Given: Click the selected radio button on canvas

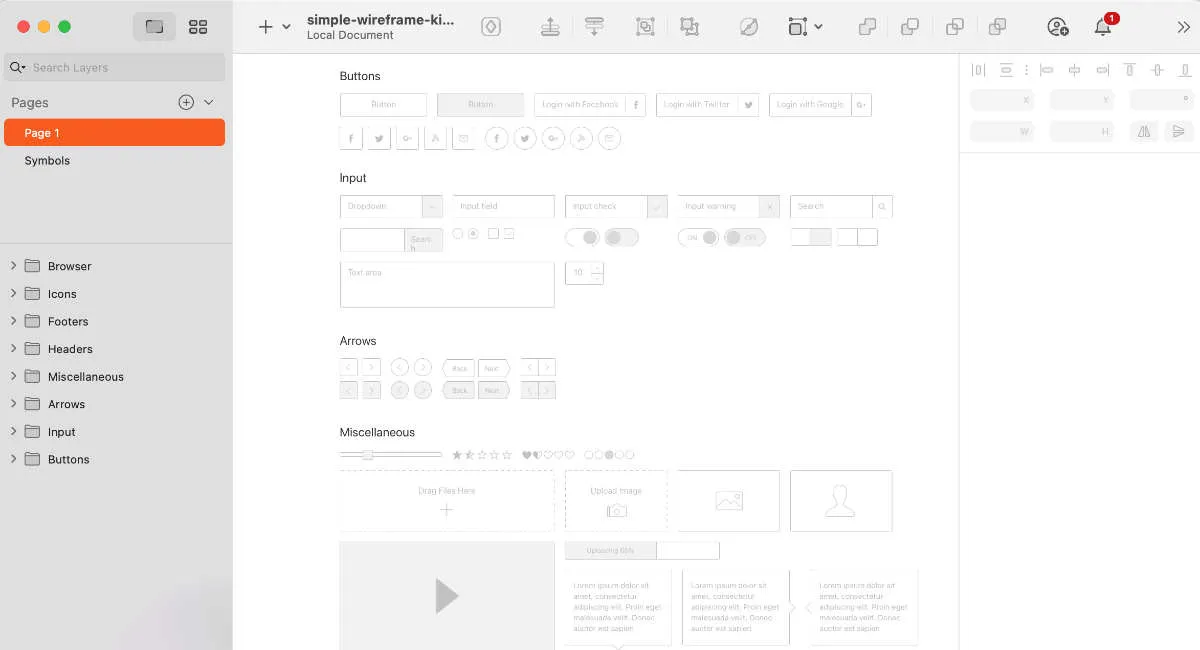Looking at the screenshot, I should click(x=473, y=233).
